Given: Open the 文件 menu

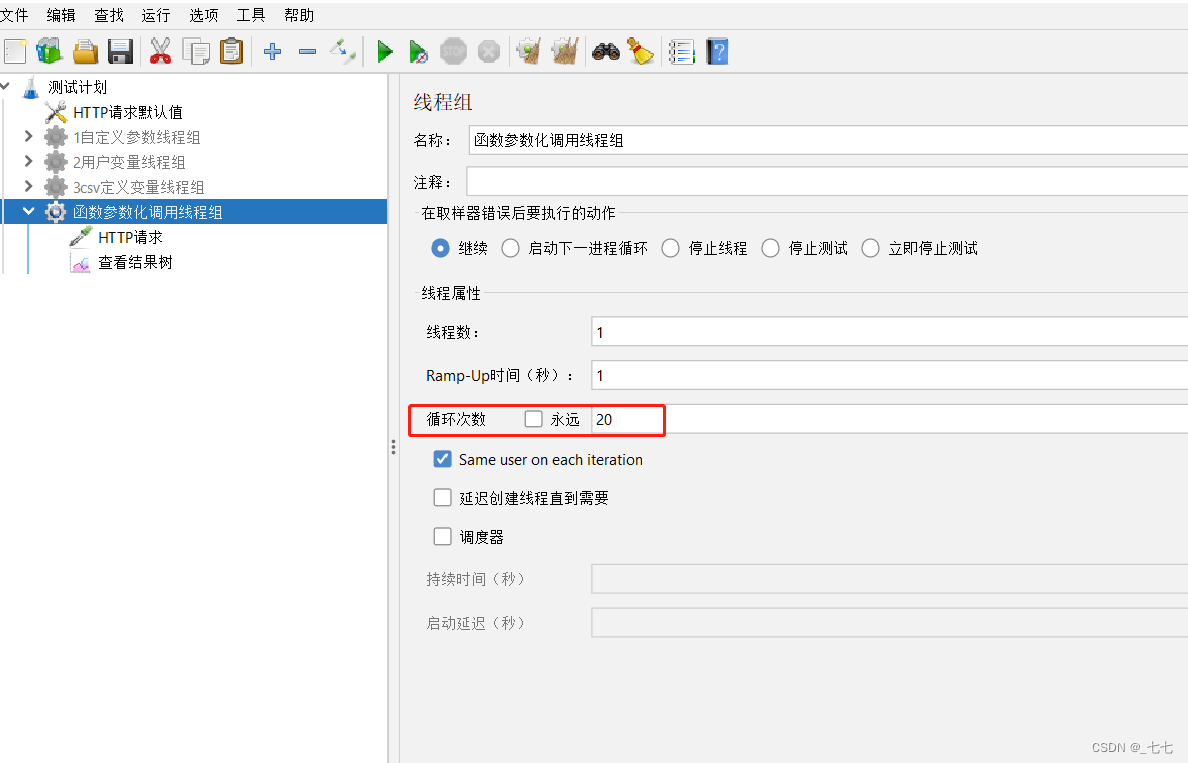Looking at the screenshot, I should (x=14, y=15).
